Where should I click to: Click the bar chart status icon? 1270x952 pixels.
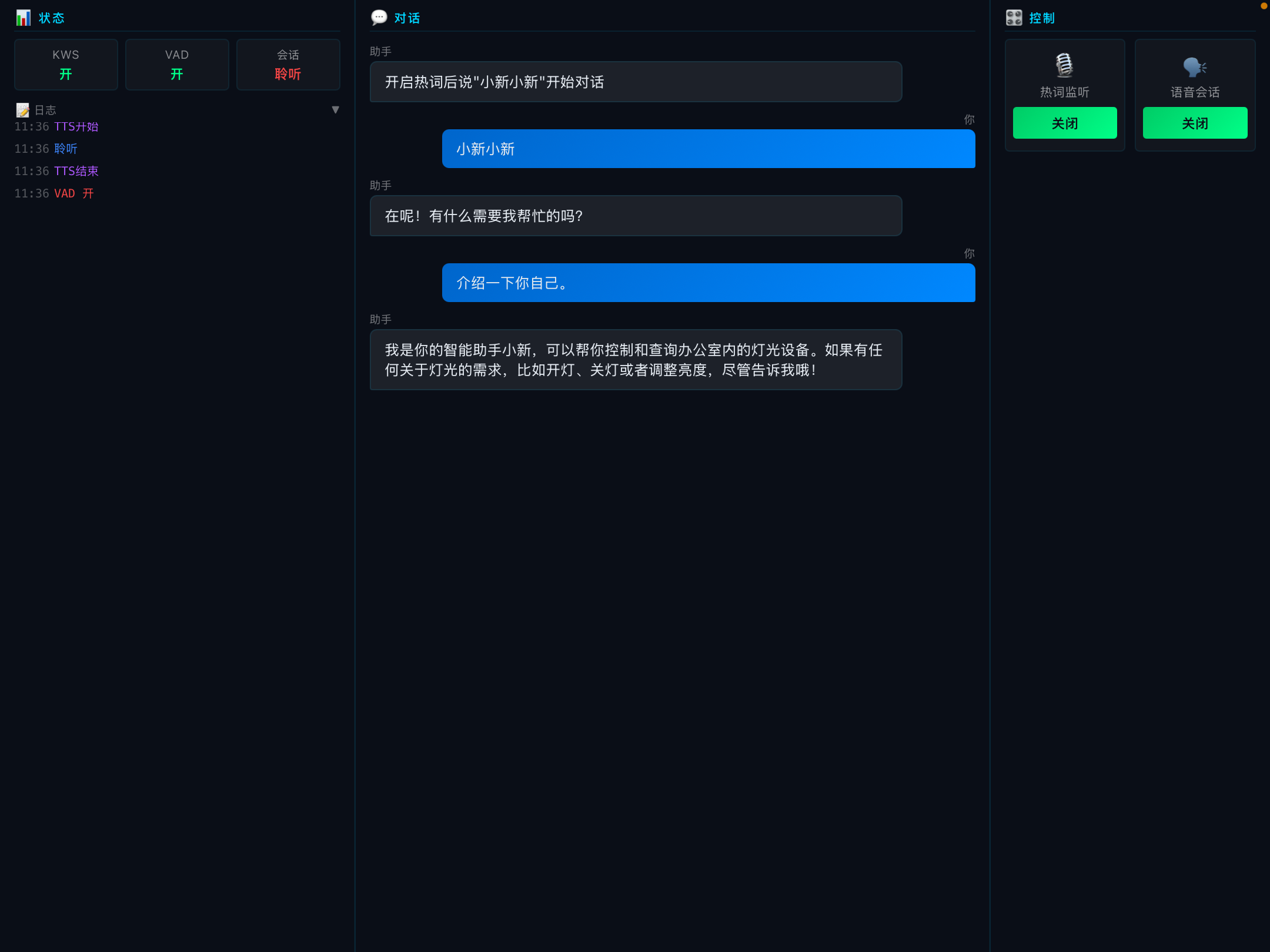(x=24, y=18)
